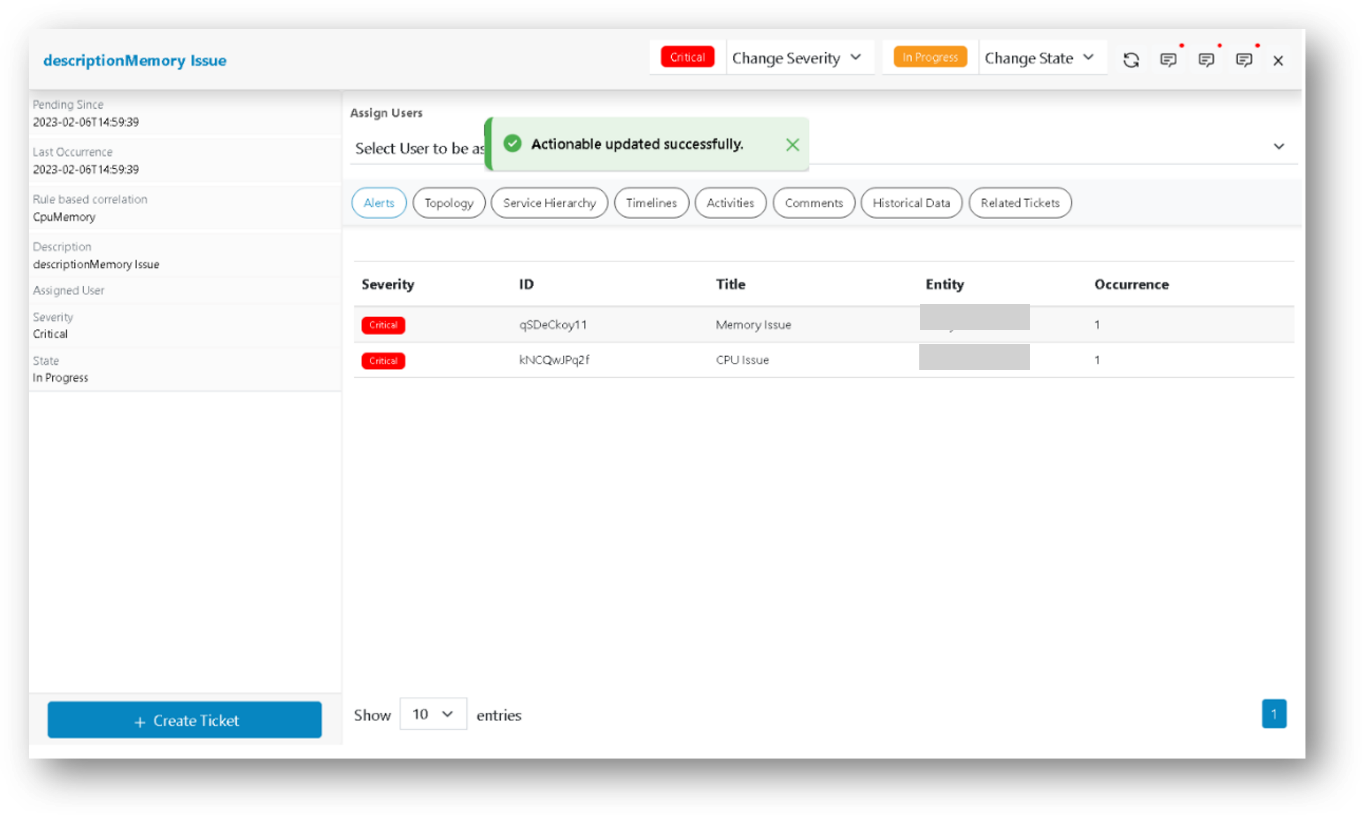
Task: Dismiss the success notification toast
Action: 792,145
